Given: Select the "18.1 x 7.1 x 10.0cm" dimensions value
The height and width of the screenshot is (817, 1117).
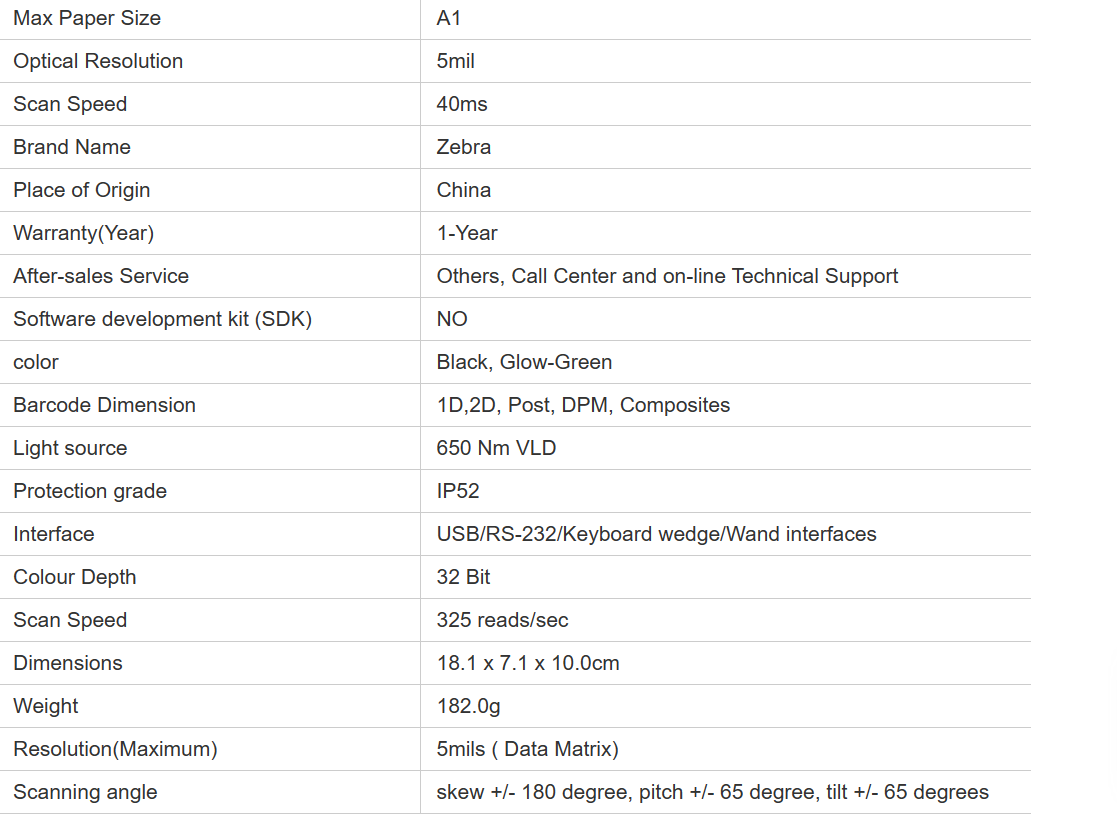Looking at the screenshot, I should (528, 663).
